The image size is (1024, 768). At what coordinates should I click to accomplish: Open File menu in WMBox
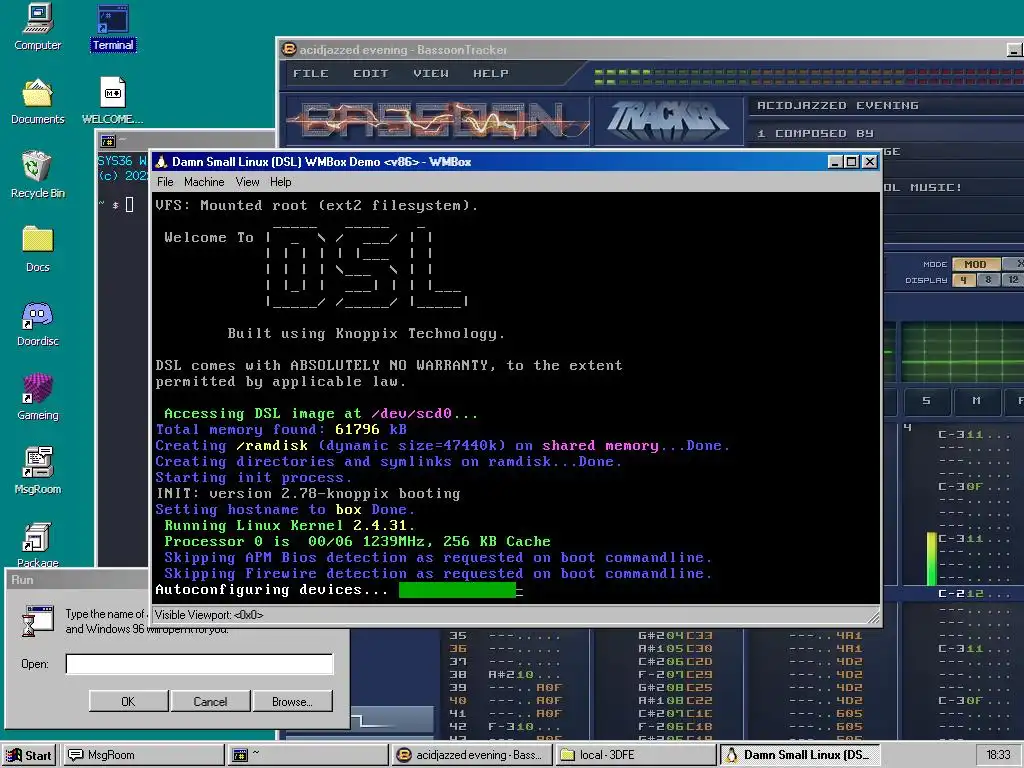tap(165, 182)
